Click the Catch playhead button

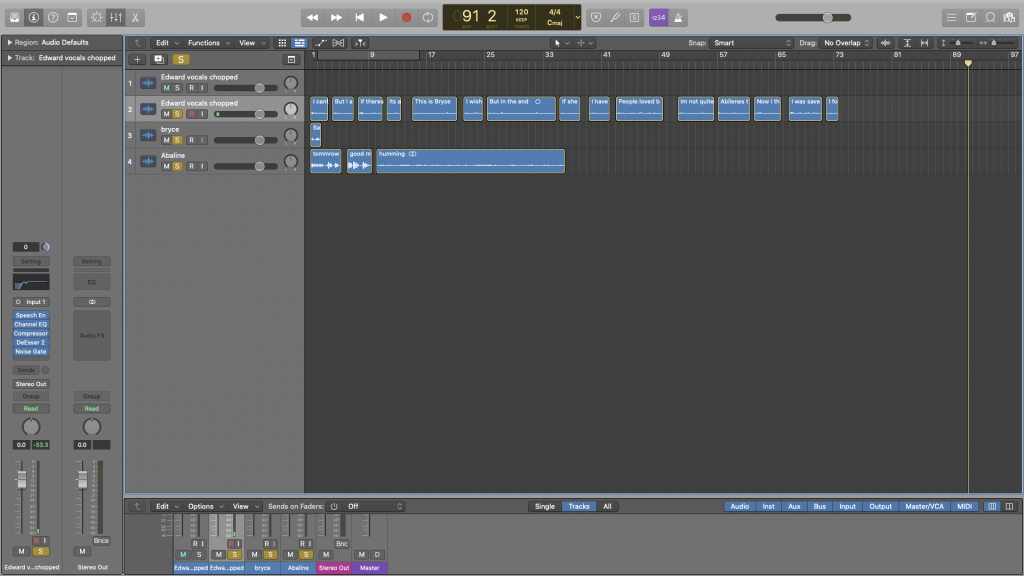[360, 43]
